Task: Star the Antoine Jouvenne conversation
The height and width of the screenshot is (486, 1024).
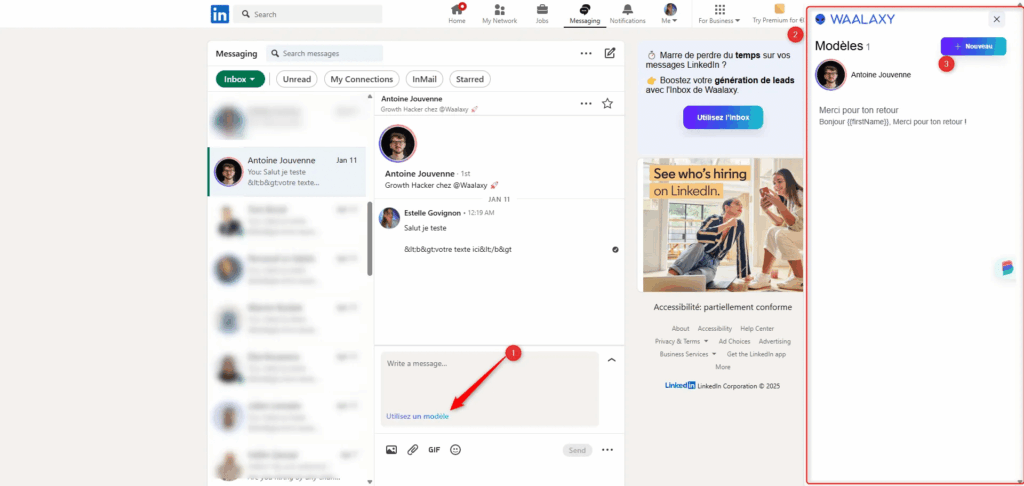Action: click(607, 103)
